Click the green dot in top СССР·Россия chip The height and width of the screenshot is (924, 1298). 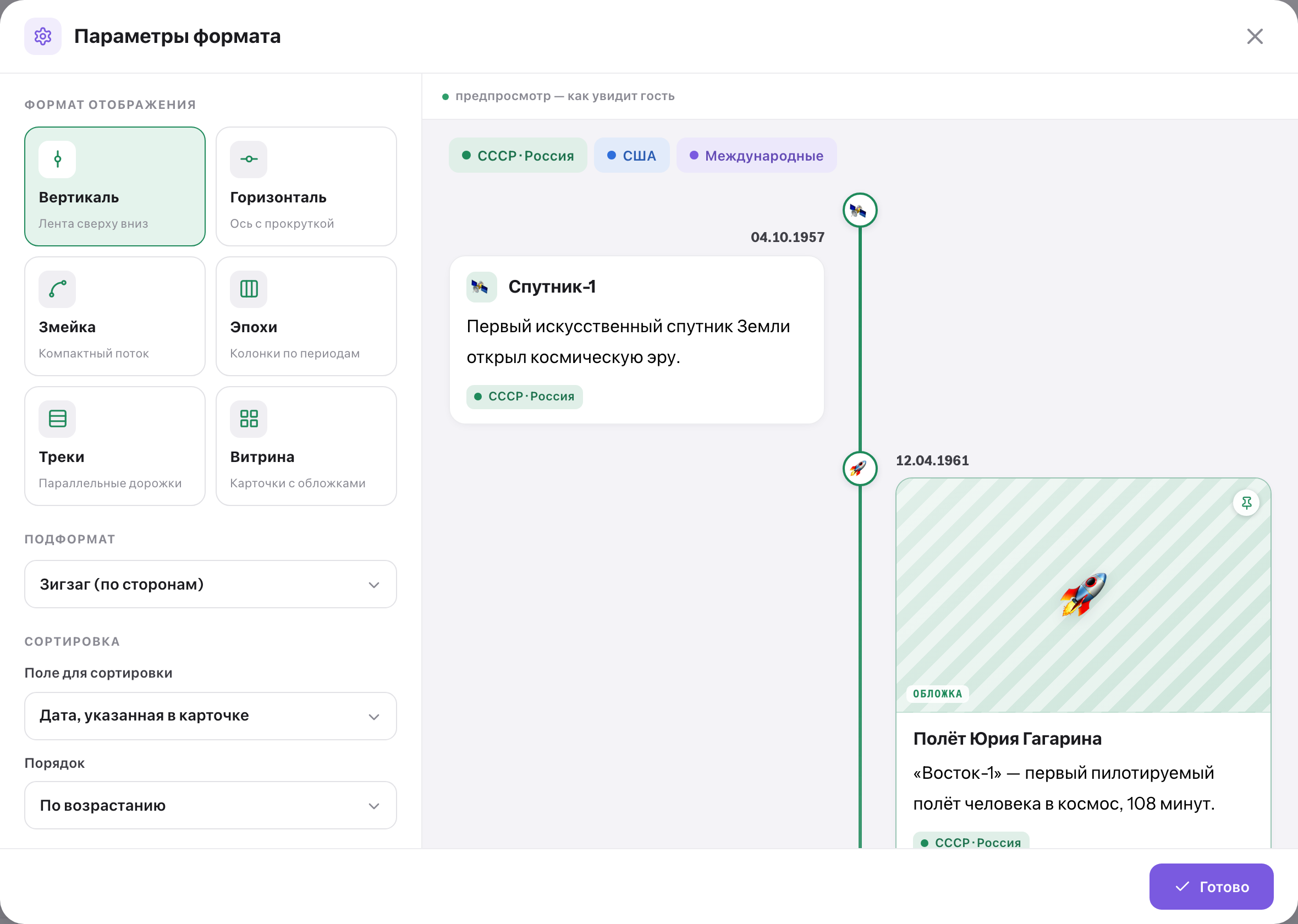[466, 155]
